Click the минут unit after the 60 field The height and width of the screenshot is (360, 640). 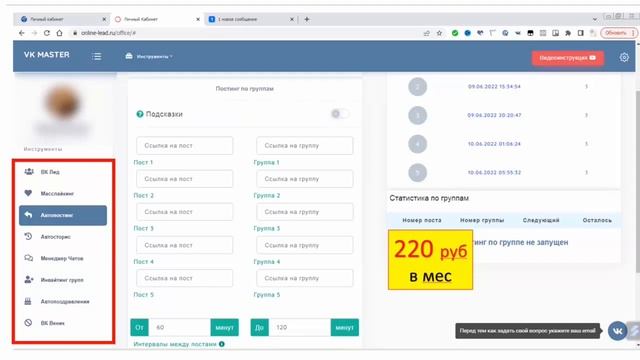click(x=224, y=327)
